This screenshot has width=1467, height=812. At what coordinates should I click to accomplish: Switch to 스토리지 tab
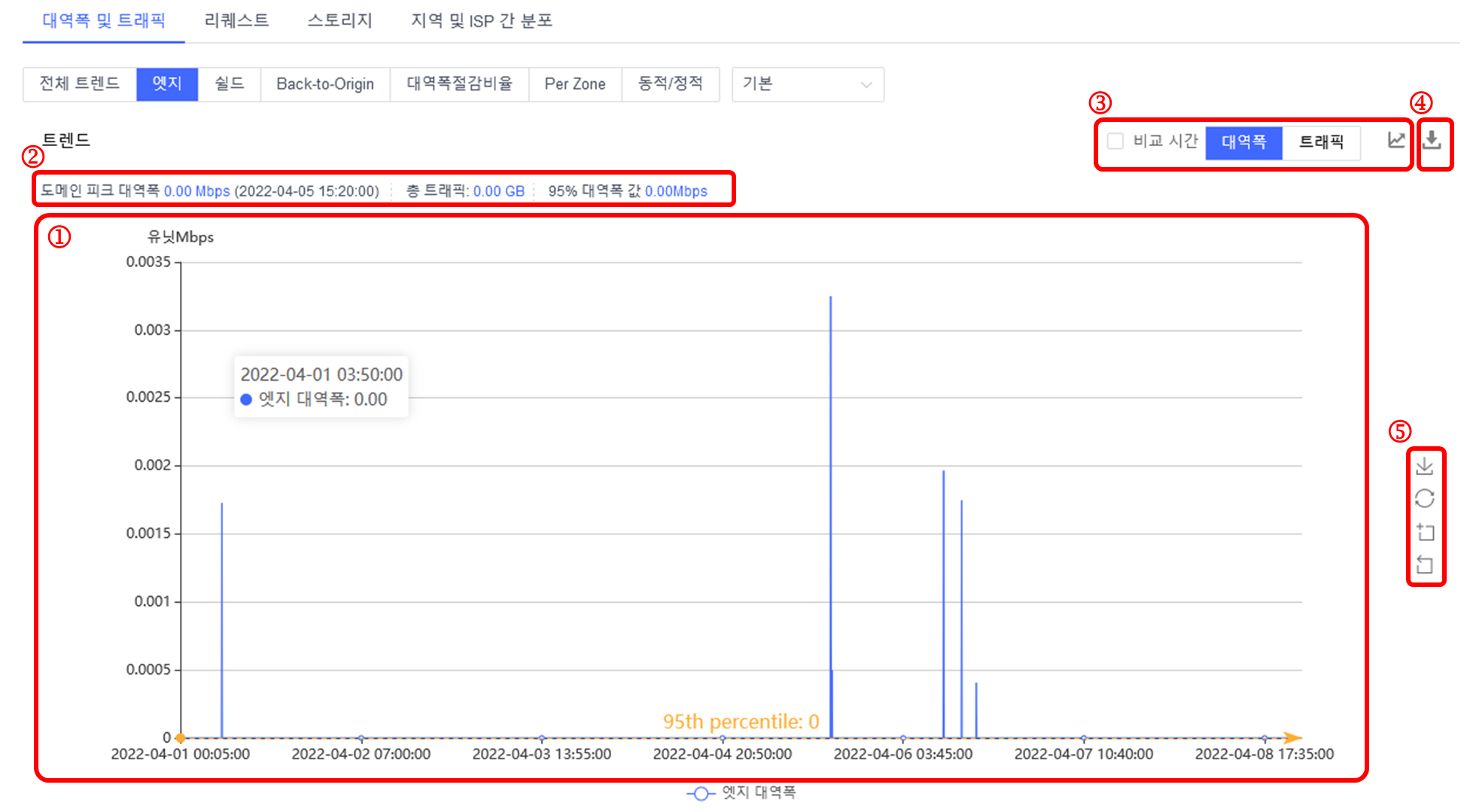[339, 21]
